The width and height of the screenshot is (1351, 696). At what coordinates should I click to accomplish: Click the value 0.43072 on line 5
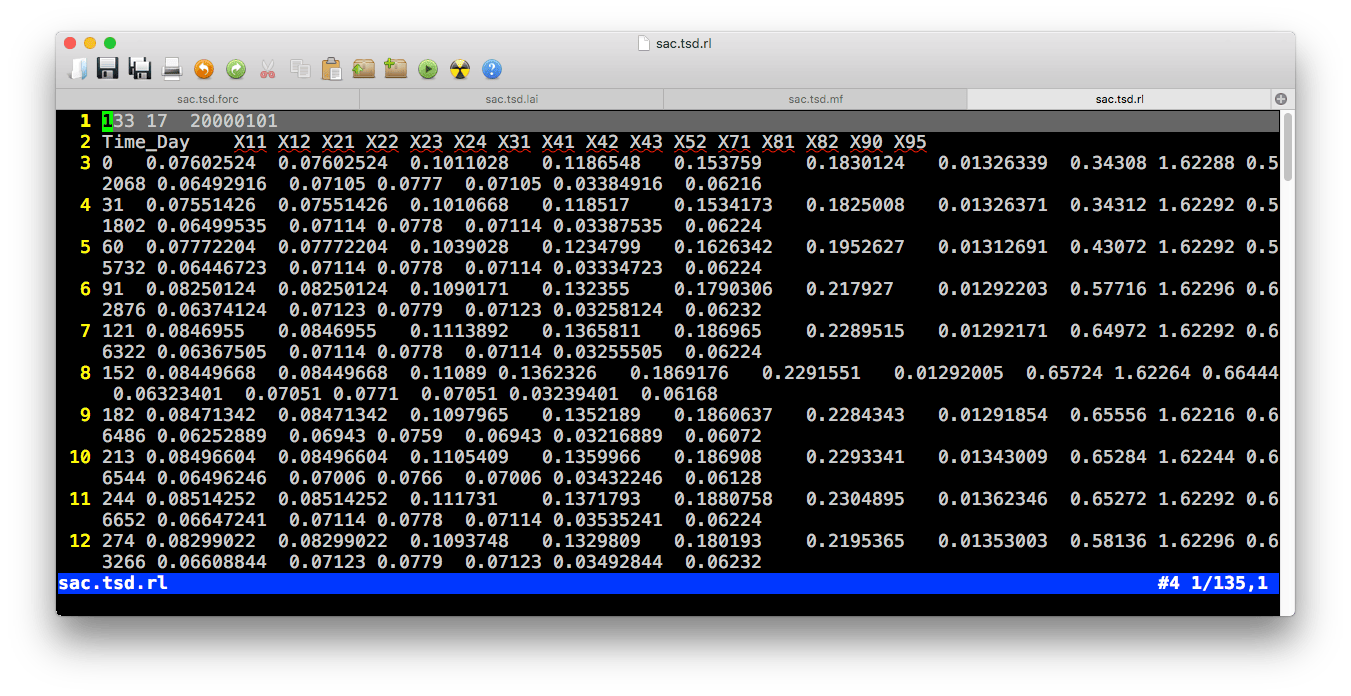point(1109,247)
